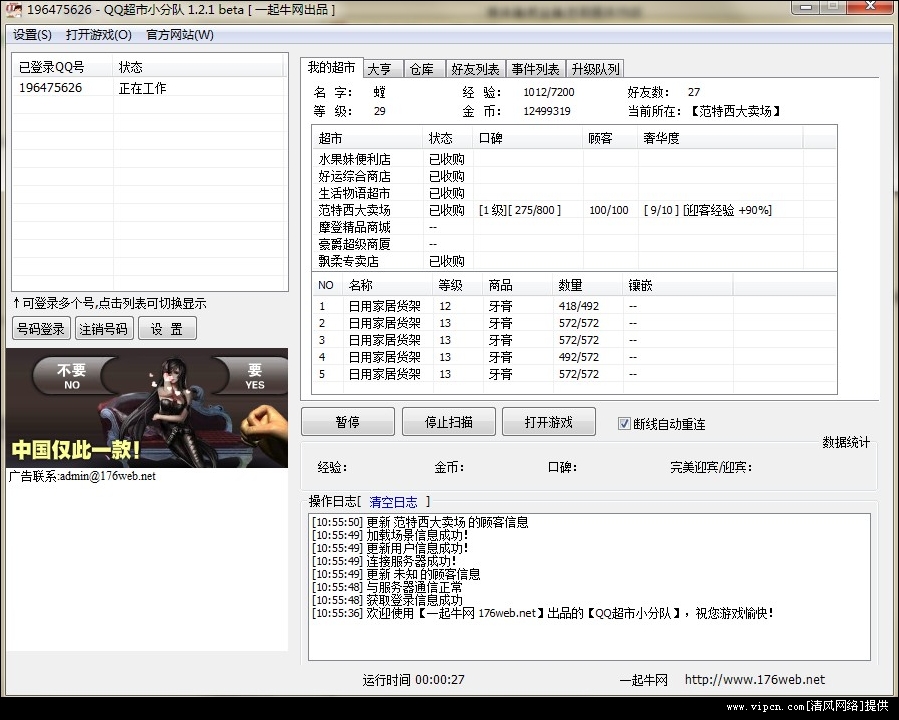Select the 范特西大卖场 row in supermarket table
The height and width of the screenshot is (720, 899).
coord(573,210)
